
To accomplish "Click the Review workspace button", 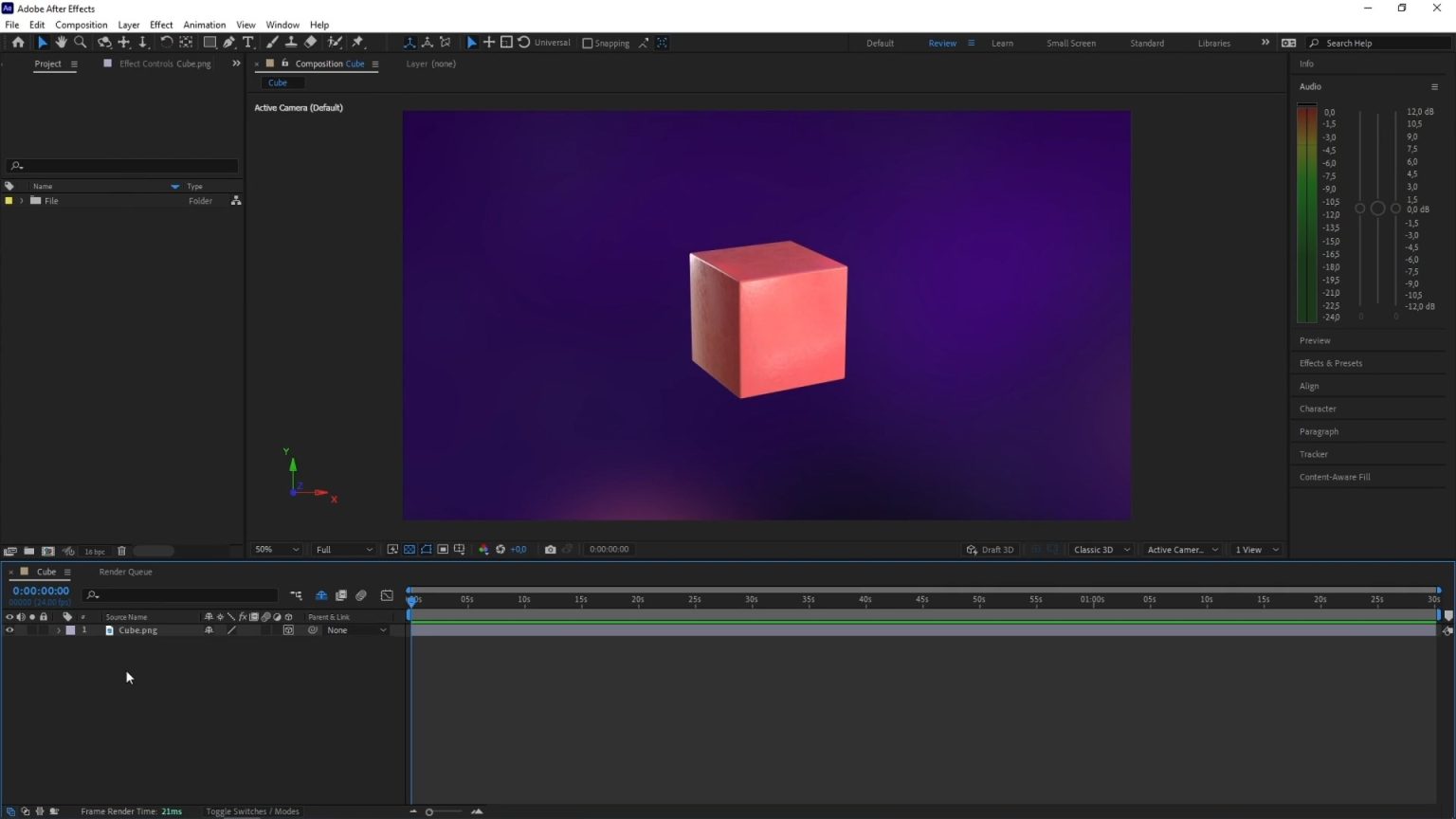I will tap(941, 43).
